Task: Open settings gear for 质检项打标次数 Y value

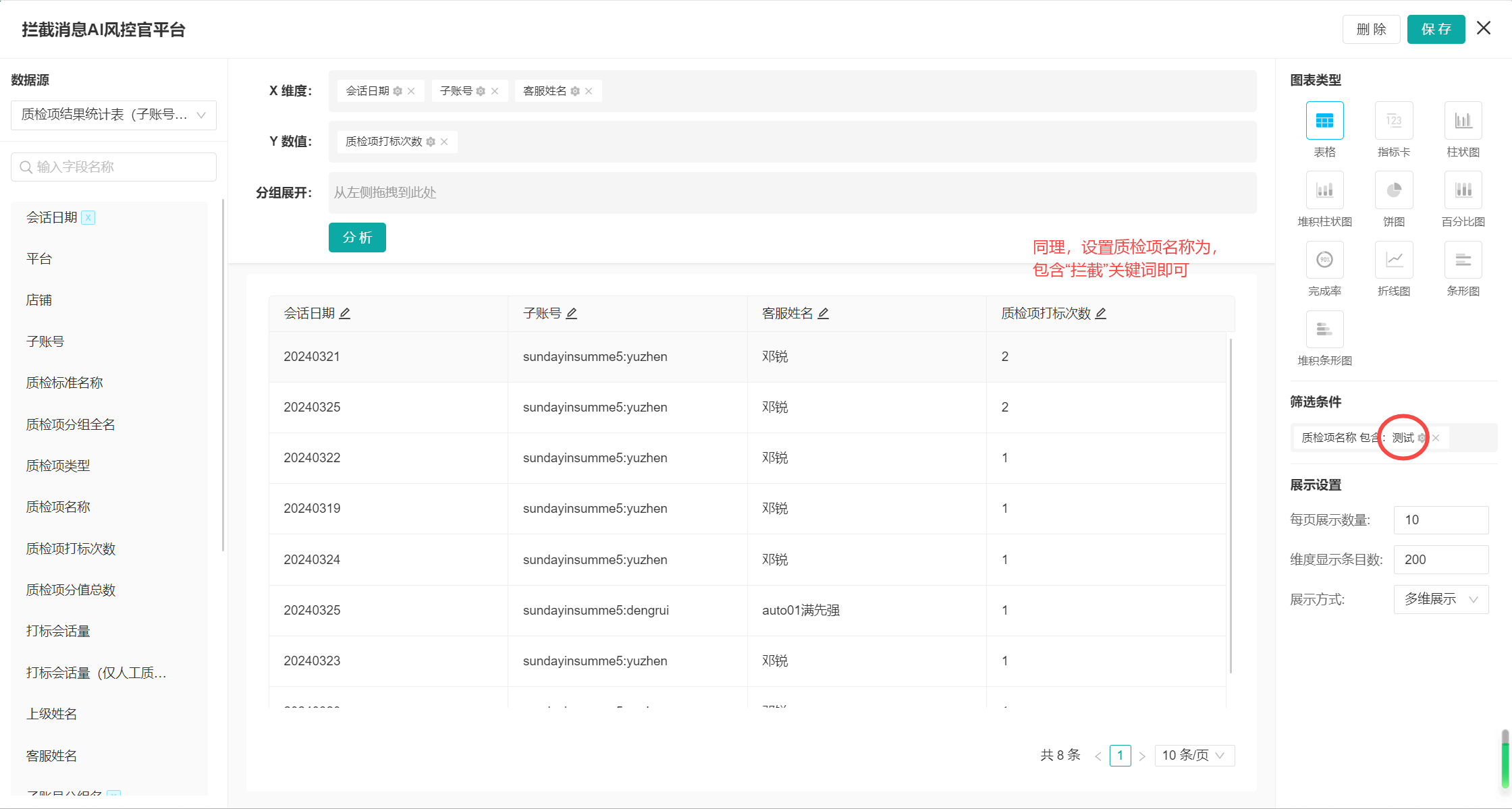Action: tap(431, 142)
